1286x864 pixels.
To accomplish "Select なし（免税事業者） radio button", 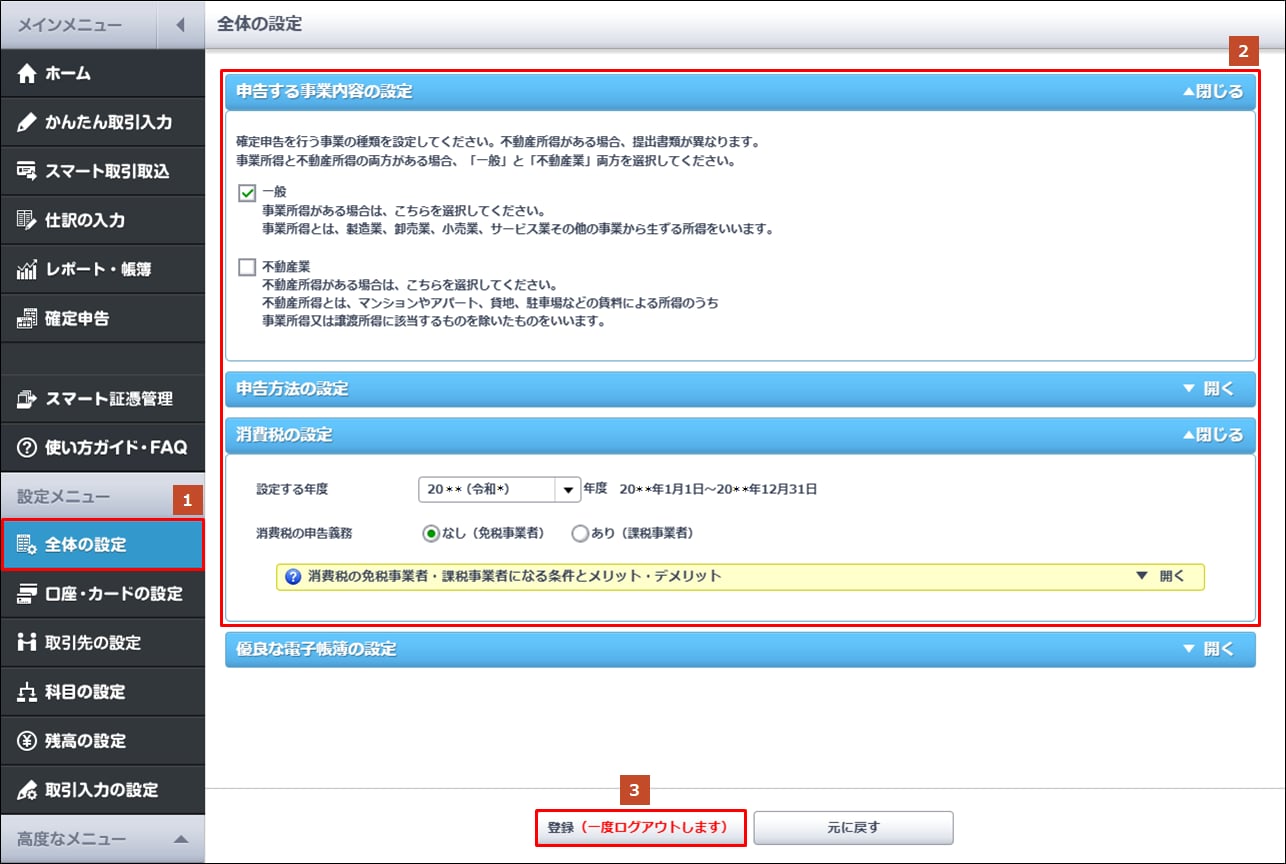I will tap(431, 534).
